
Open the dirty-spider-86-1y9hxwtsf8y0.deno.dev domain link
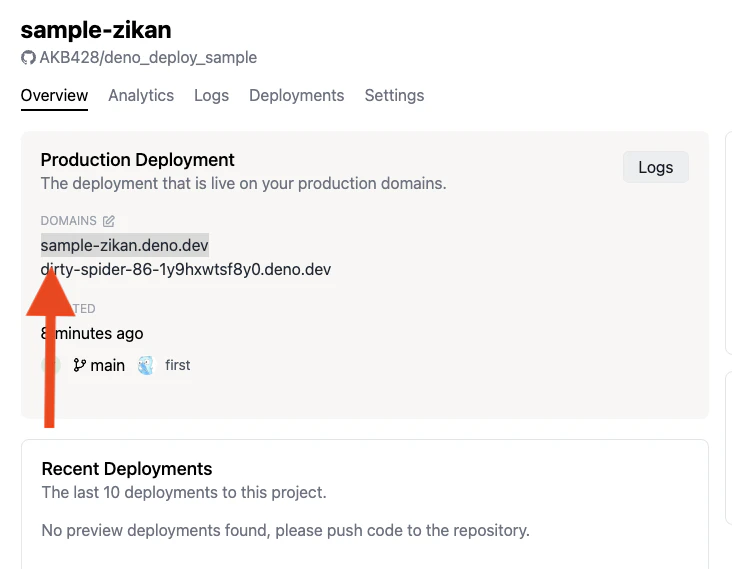coord(186,269)
